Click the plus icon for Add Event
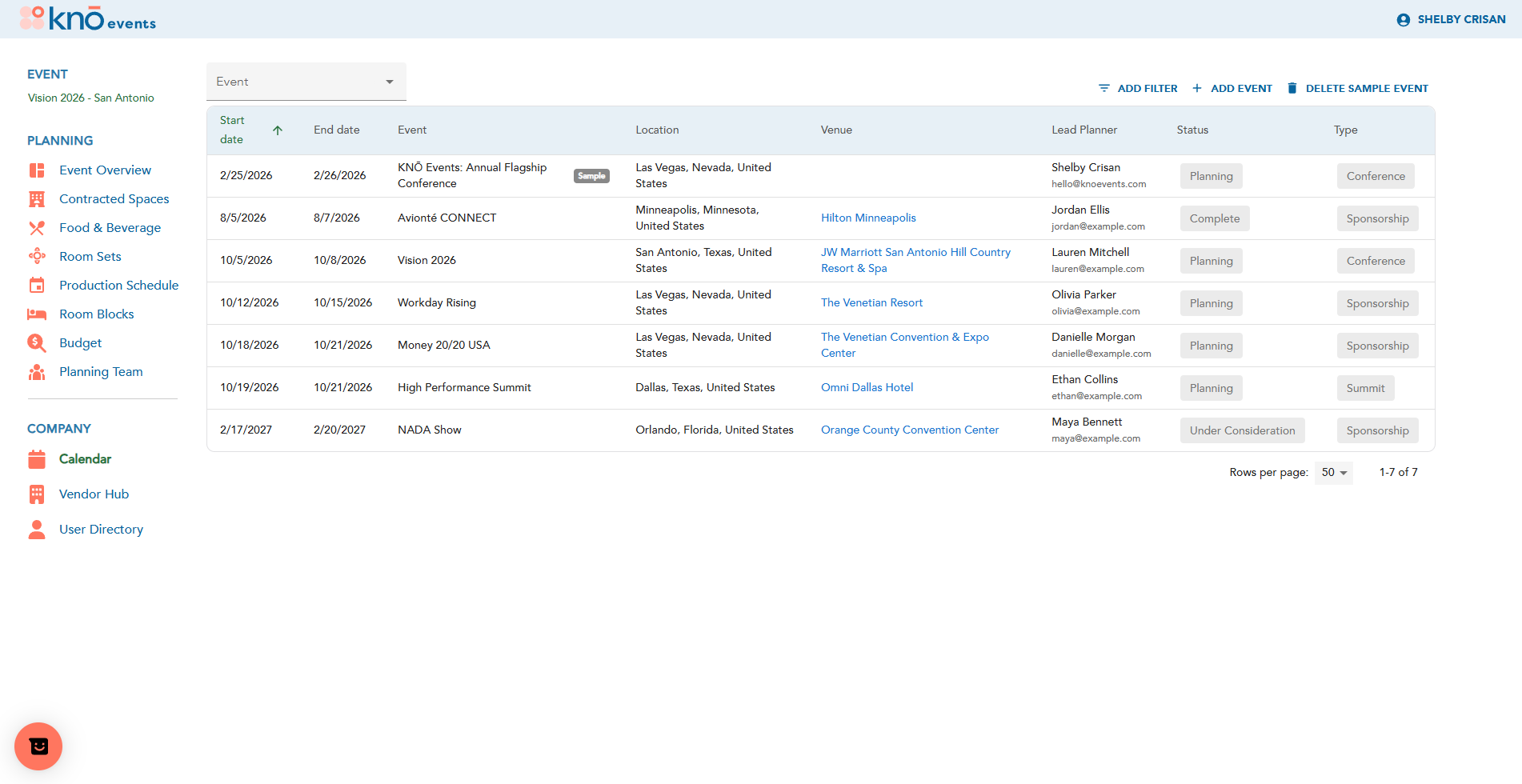This screenshot has height=784, width=1522. (1197, 88)
